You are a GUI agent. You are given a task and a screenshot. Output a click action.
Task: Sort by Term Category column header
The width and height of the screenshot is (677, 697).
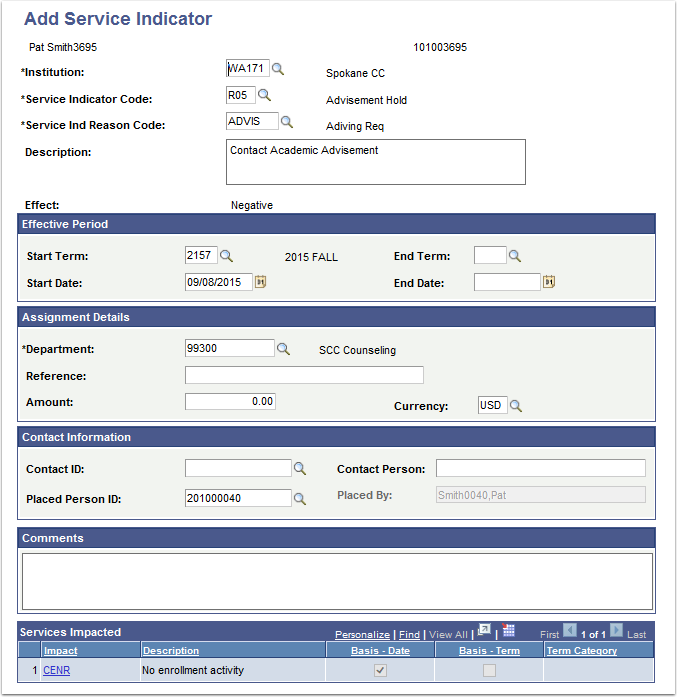coord(582,651)
